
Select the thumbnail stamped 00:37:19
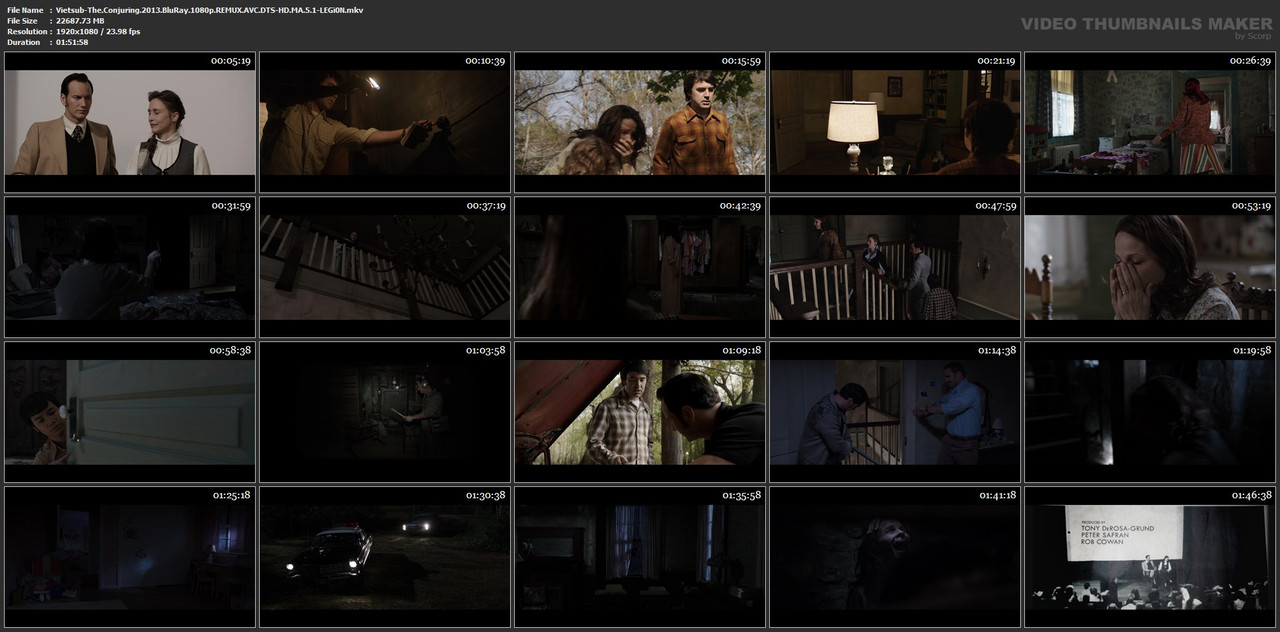point(385,267)
